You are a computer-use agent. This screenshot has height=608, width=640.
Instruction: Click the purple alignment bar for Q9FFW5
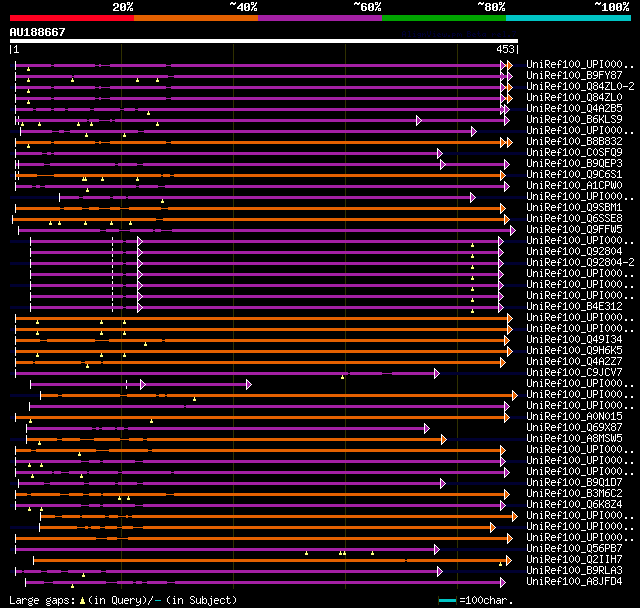tap(265, 231)
